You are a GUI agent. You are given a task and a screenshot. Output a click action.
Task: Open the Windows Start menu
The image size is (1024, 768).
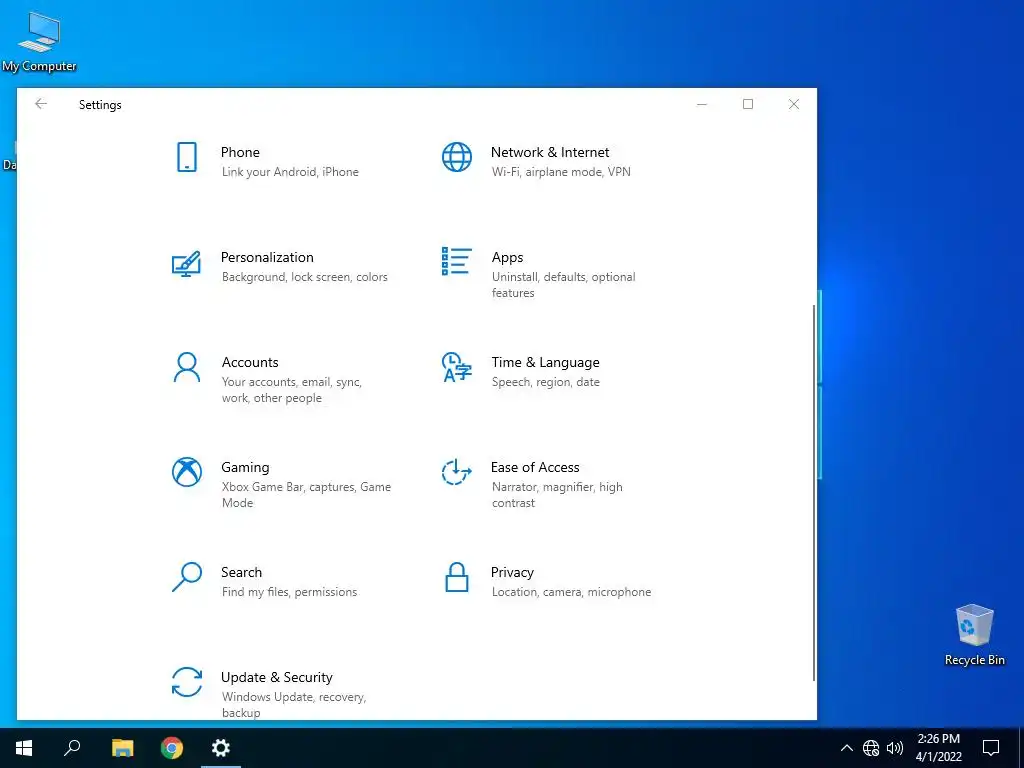click(24, 748)
